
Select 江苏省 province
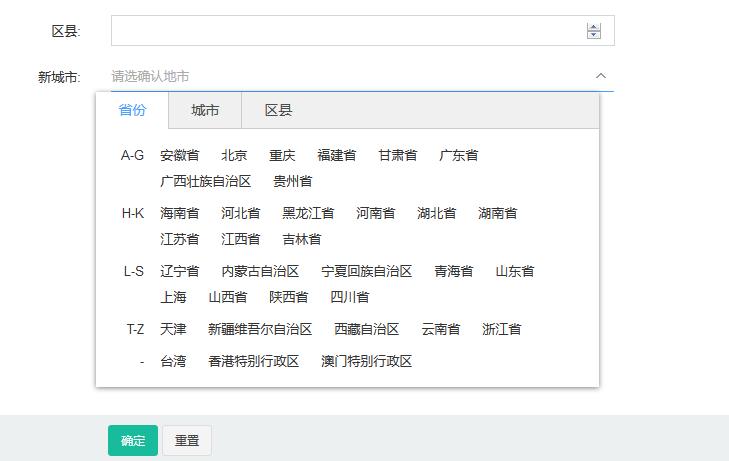179,239
